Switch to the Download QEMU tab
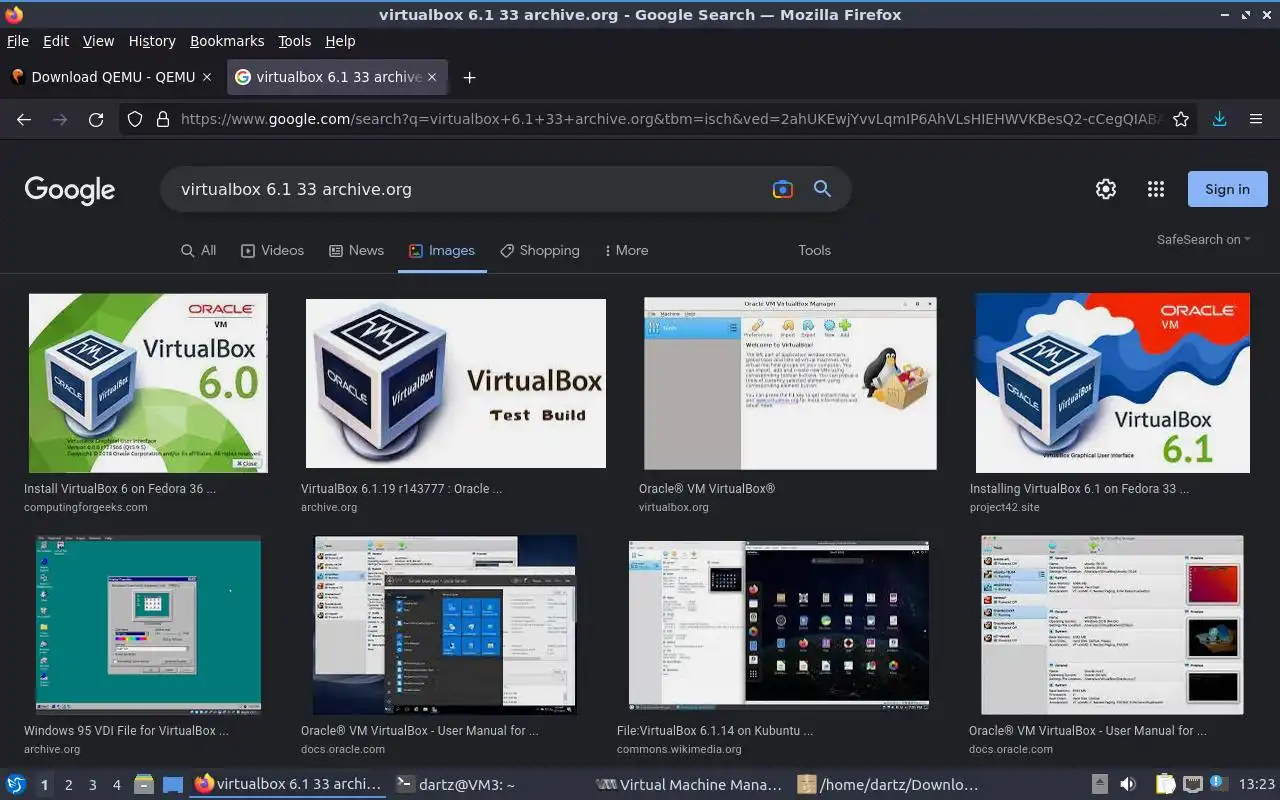The width and height of the screenshot is (1280, 800). pyautogui.click(x=112, y=77)
